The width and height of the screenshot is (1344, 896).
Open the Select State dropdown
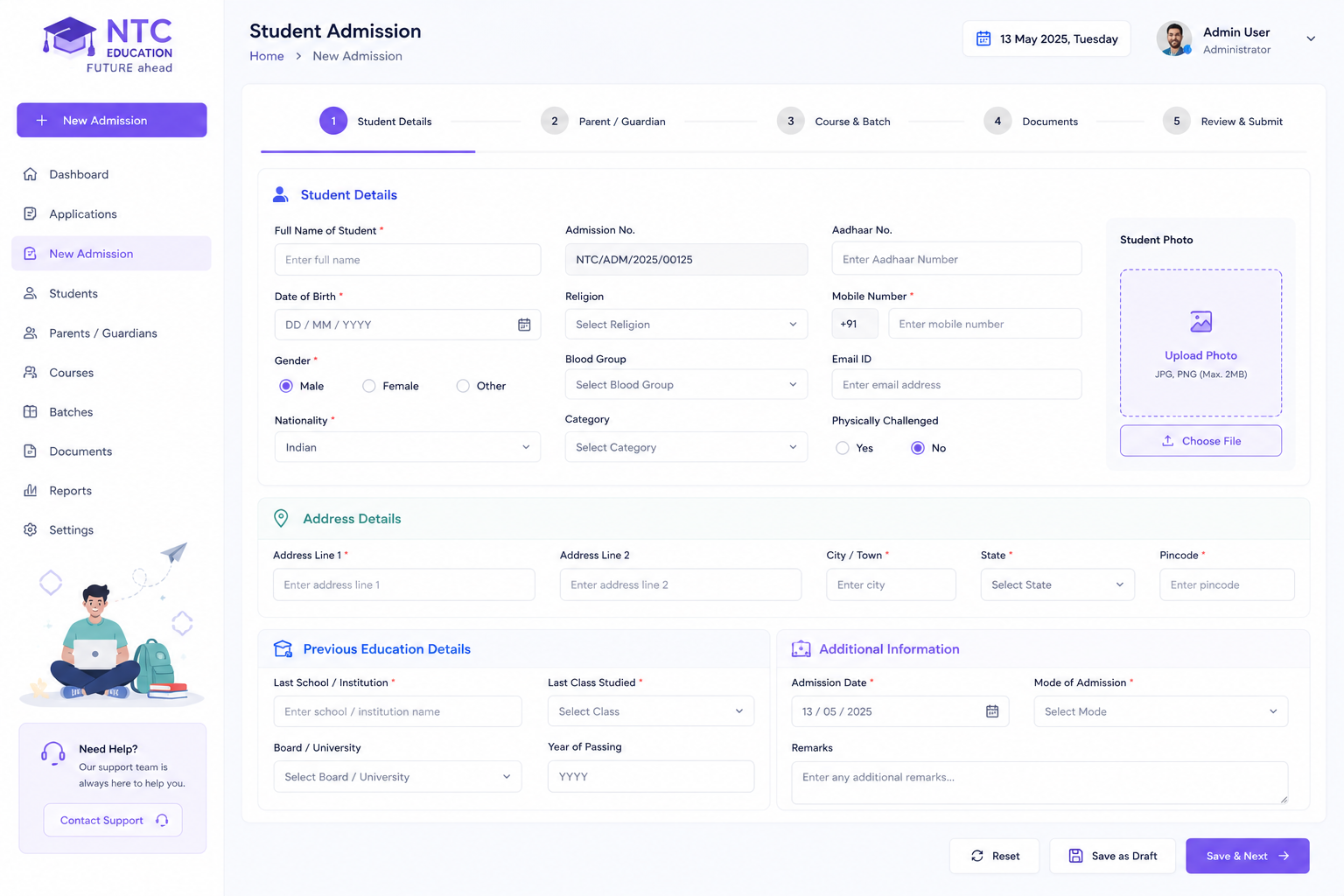pos(1057,584)
